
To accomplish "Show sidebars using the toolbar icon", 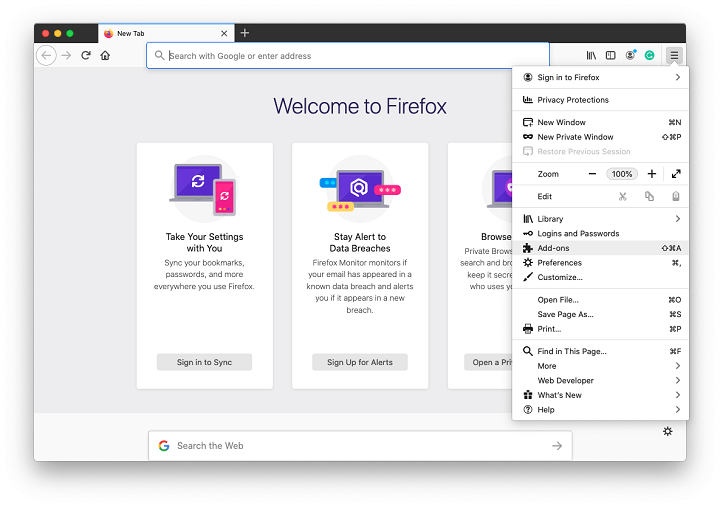I will pos(611,56).
